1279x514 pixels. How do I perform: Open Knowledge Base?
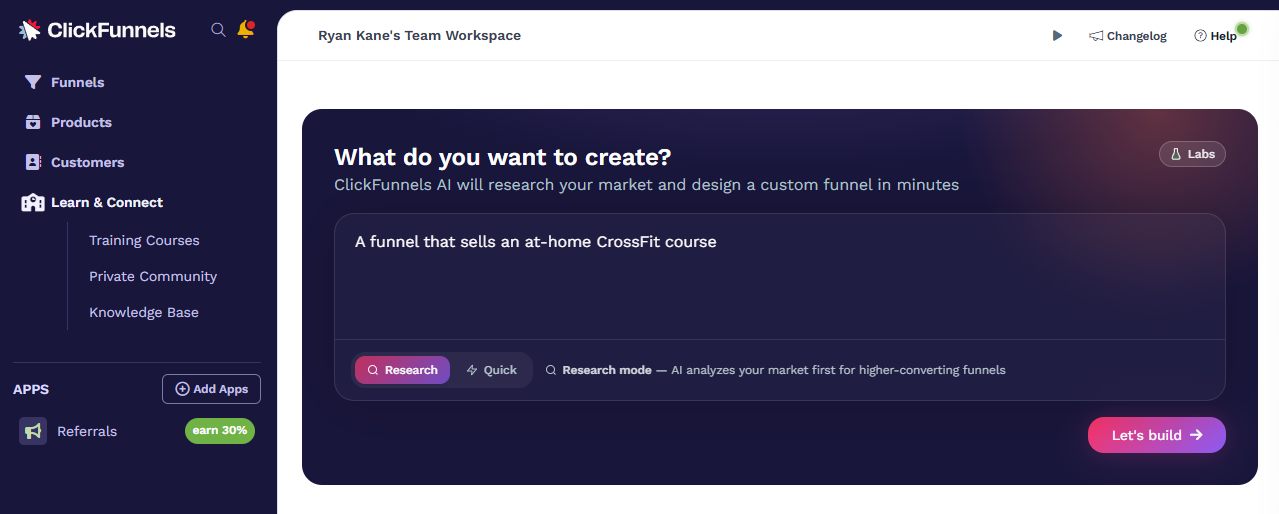coord(144,312)
